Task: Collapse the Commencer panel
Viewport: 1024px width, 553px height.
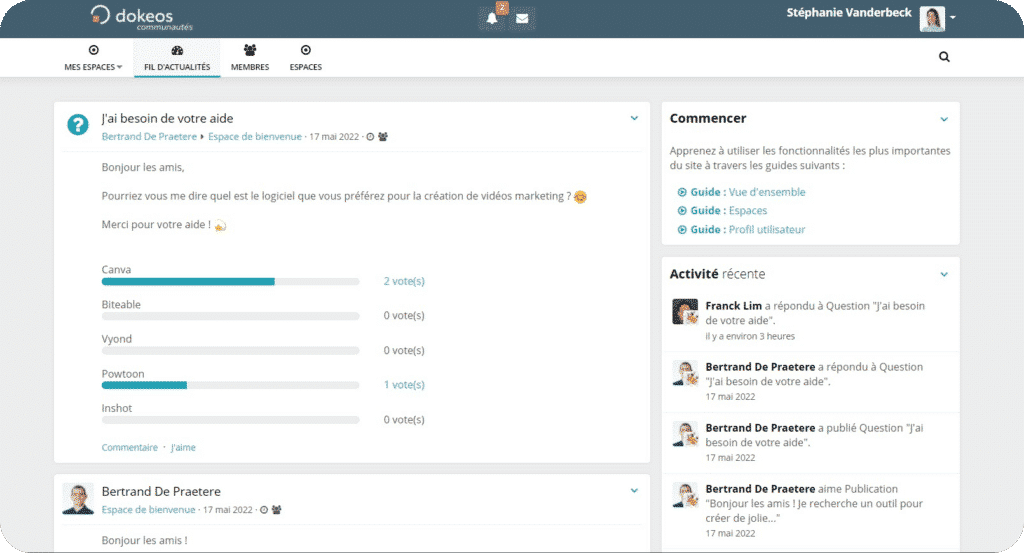Action: (x=944, y=119)
